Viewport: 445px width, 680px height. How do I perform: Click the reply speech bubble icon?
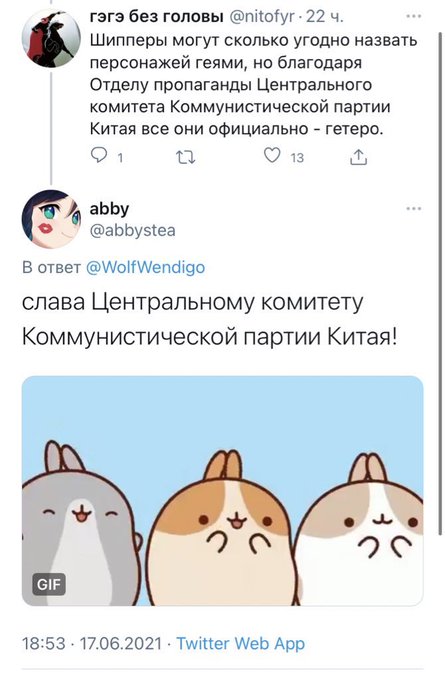[x=98, y=156]
